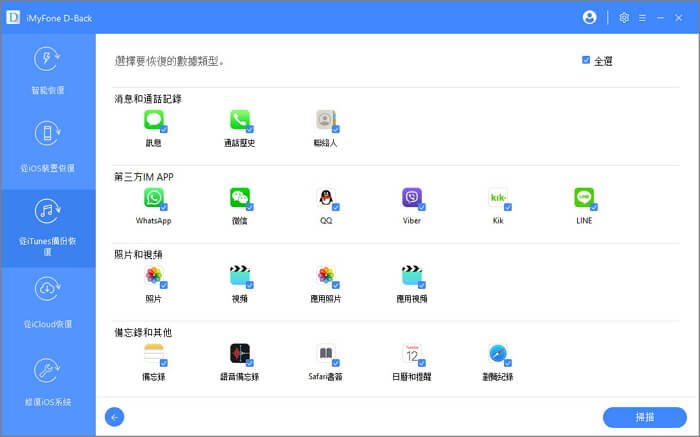Select the Safari書籤 bookmark icon
700x437 pixels.
[325, 354]
